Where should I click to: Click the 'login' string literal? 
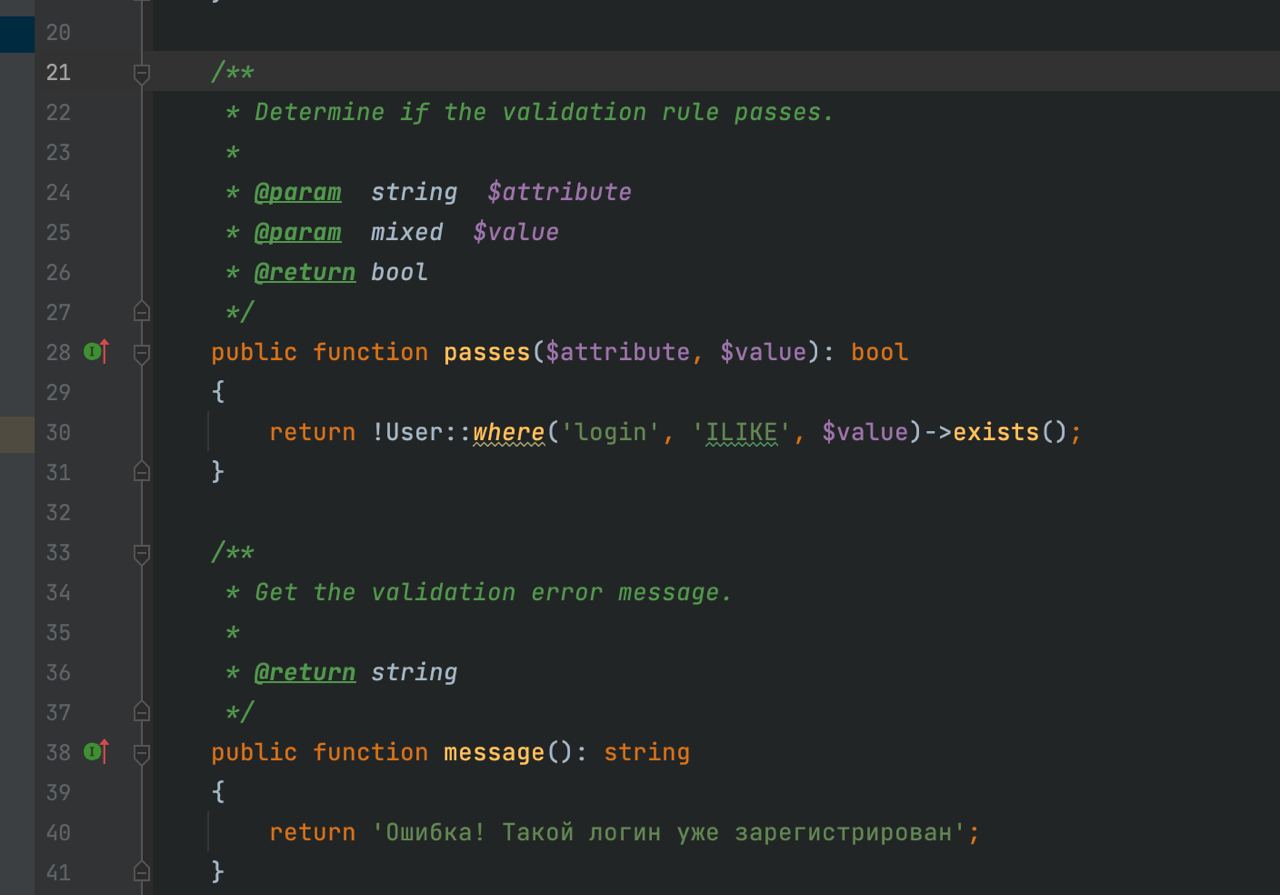(611, 432)
